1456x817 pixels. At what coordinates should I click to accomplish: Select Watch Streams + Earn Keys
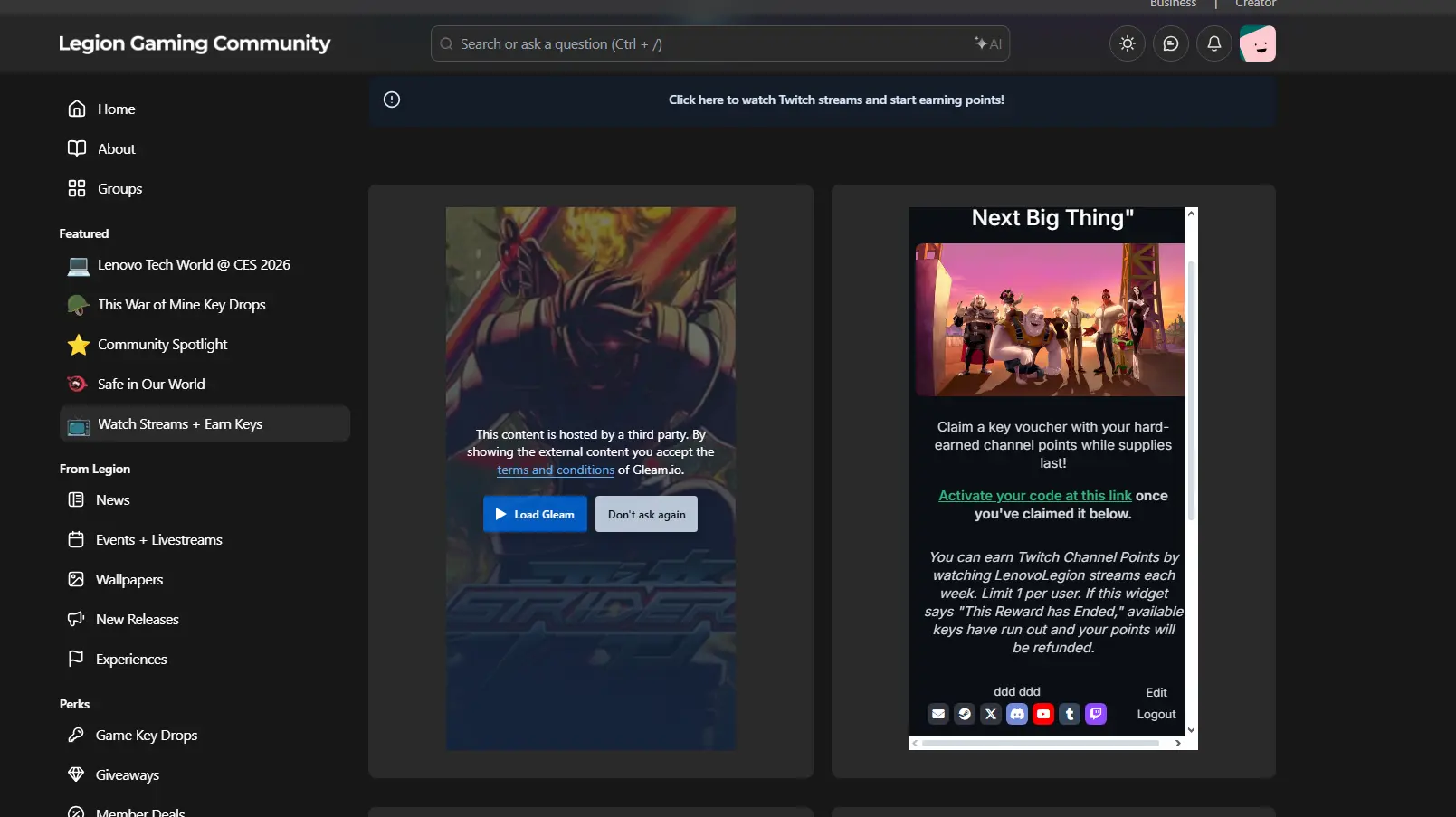point(205,423)
